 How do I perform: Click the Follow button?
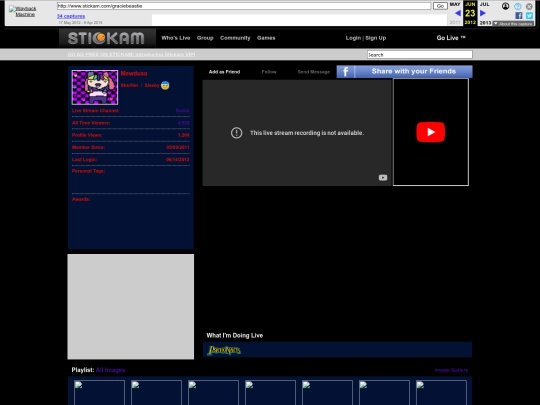[269, 72]
